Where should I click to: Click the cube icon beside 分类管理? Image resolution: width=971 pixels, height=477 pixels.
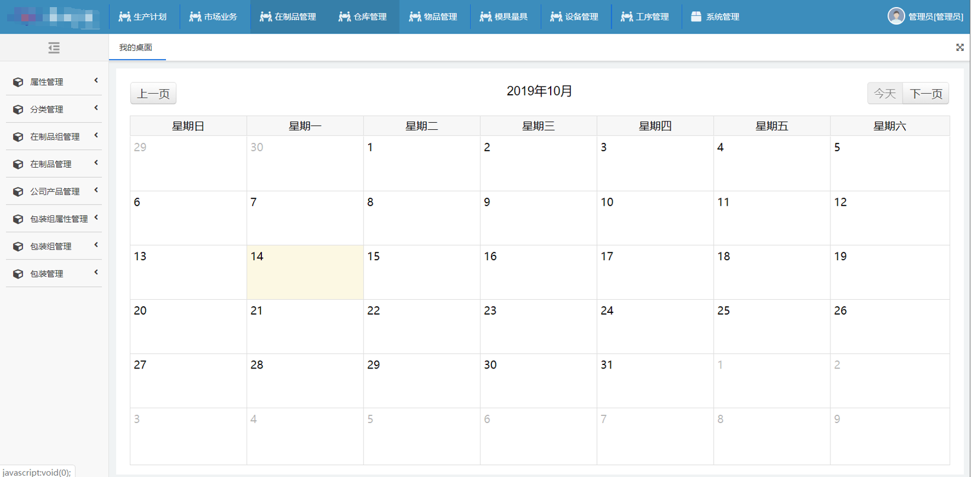tap(18, 110)
